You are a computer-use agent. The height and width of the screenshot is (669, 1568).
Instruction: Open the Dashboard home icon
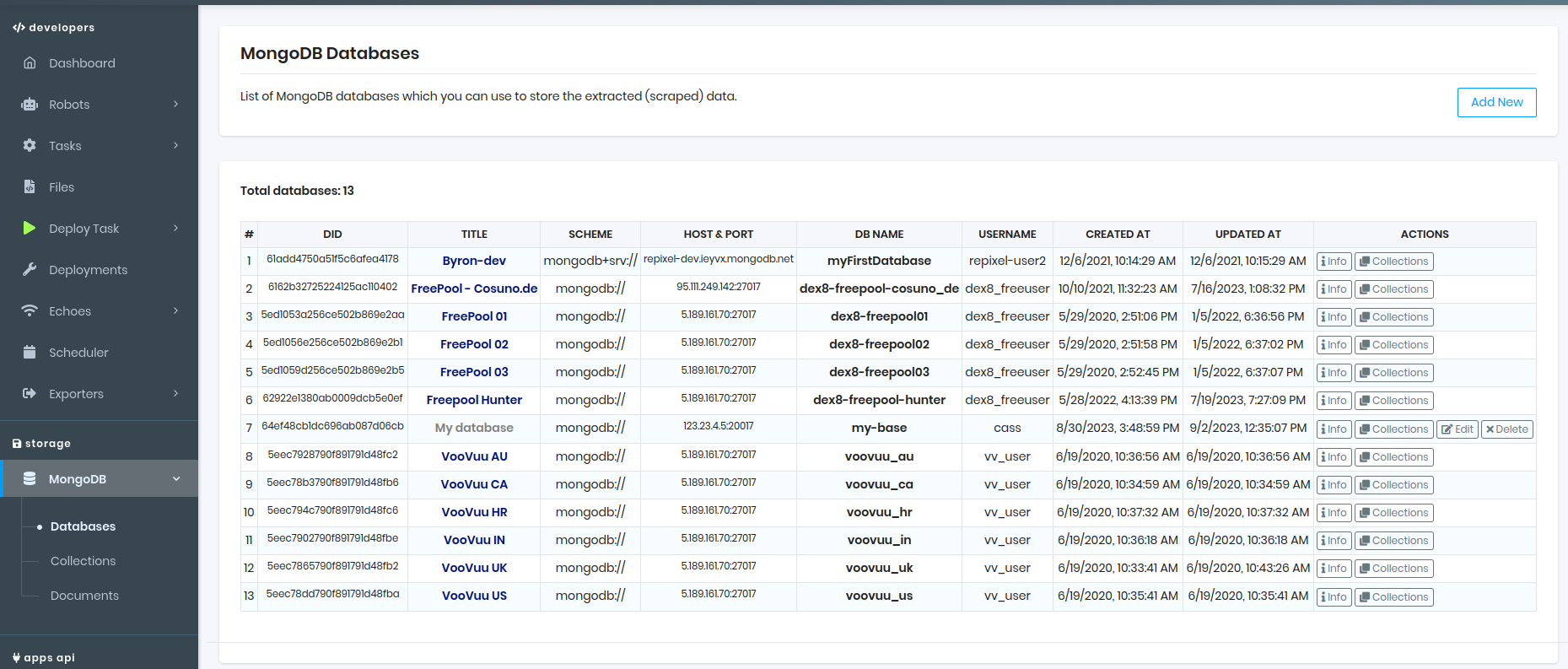[x=30, y=63]
